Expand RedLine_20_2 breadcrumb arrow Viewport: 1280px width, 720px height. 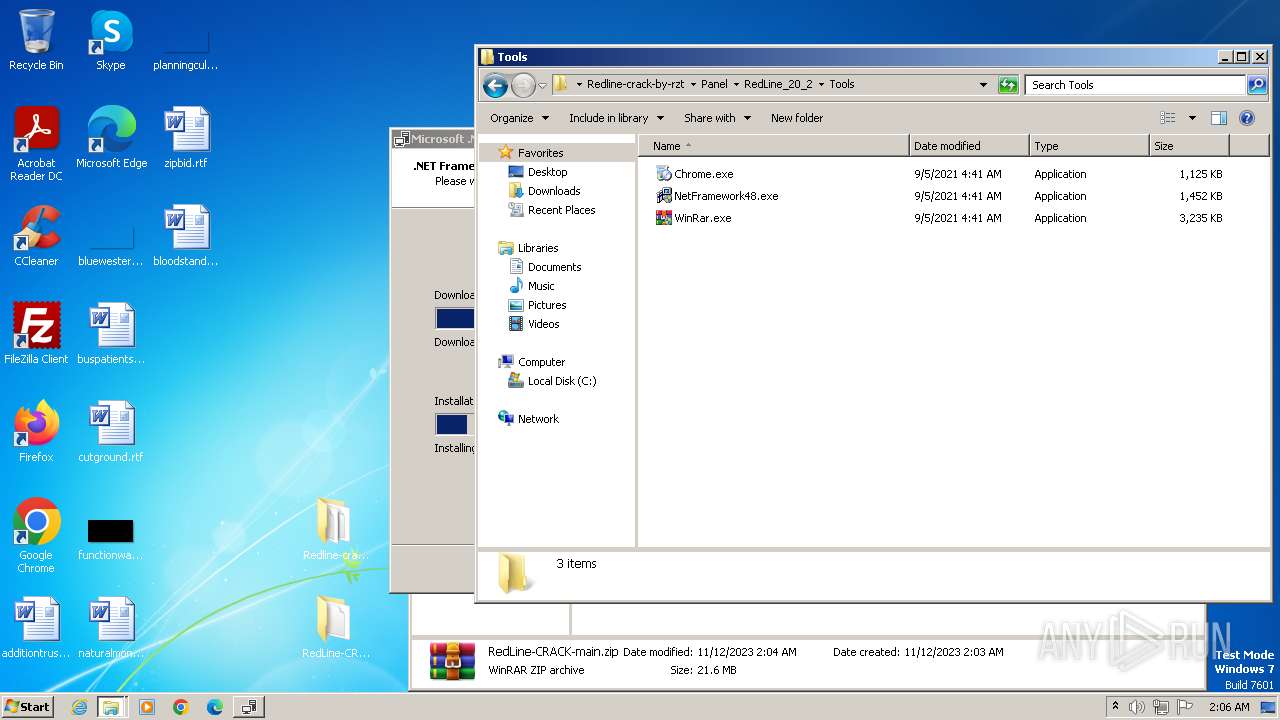[821, 85]
